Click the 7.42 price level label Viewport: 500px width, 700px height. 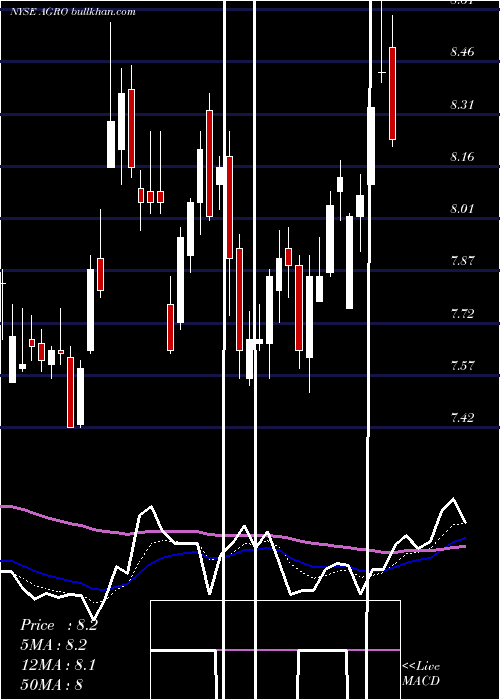[x=462, y=418]
